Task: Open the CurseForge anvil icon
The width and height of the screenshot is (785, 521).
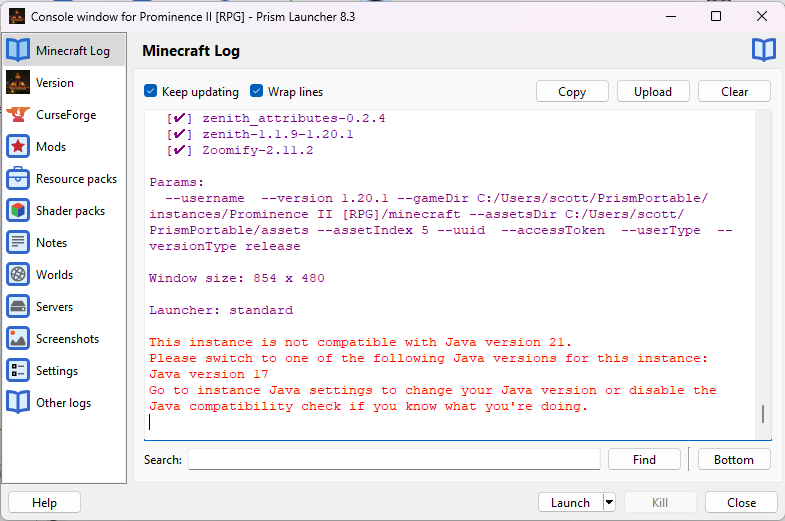Action: tap(18, 115)
